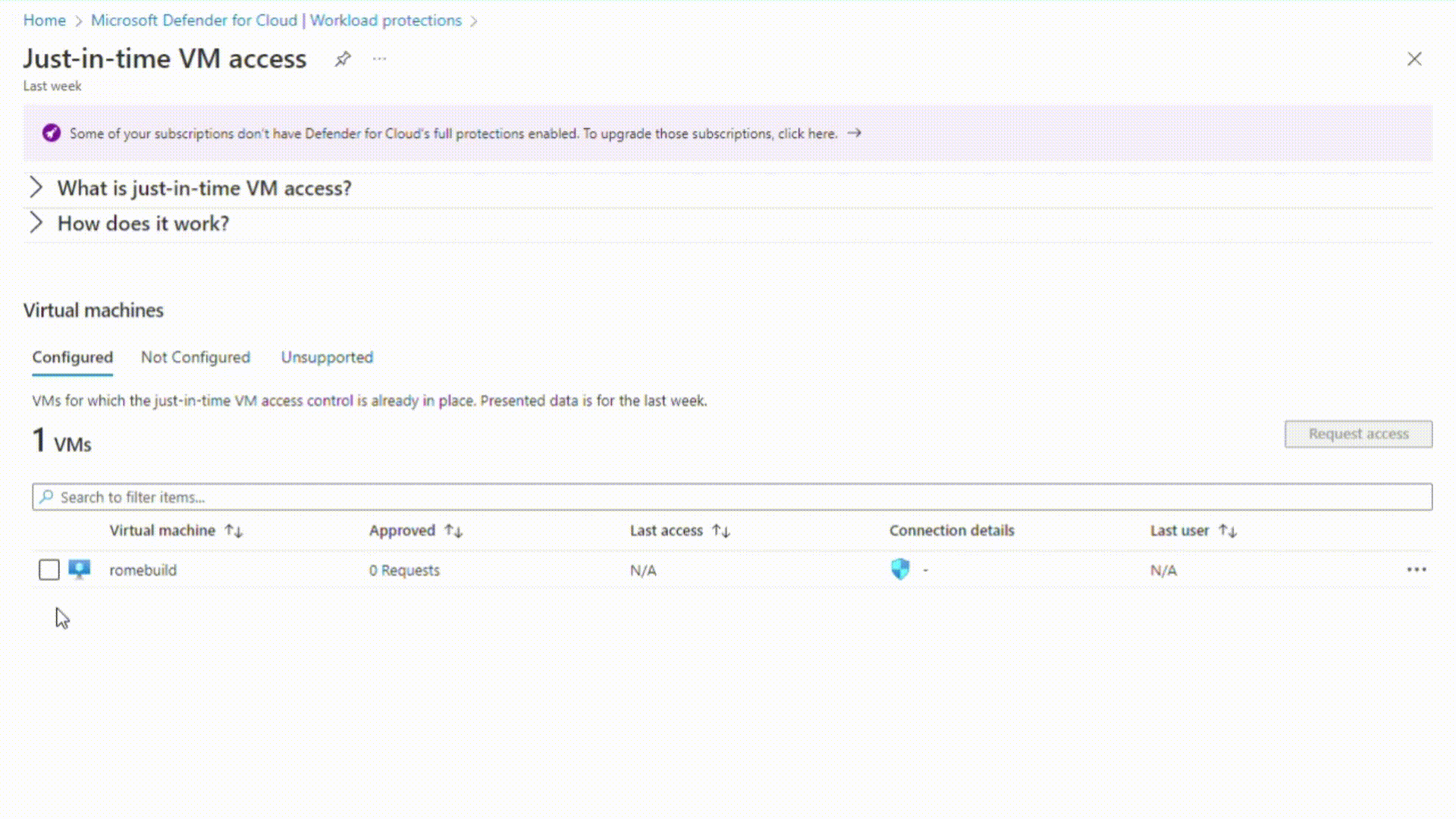Select the romebuild VM checkbox

49,570
